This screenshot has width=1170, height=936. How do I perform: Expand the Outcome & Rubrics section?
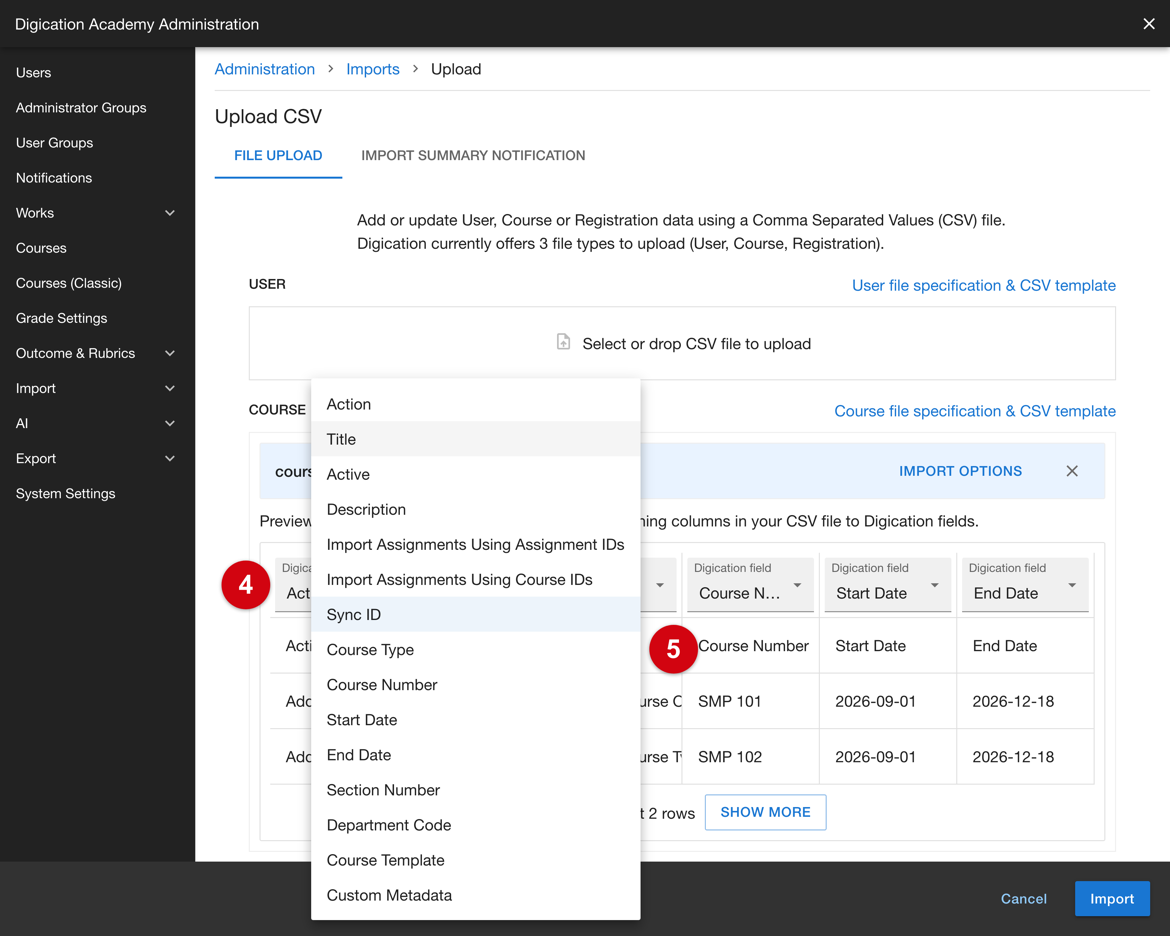pyautogui.click(x=170, y=353)
